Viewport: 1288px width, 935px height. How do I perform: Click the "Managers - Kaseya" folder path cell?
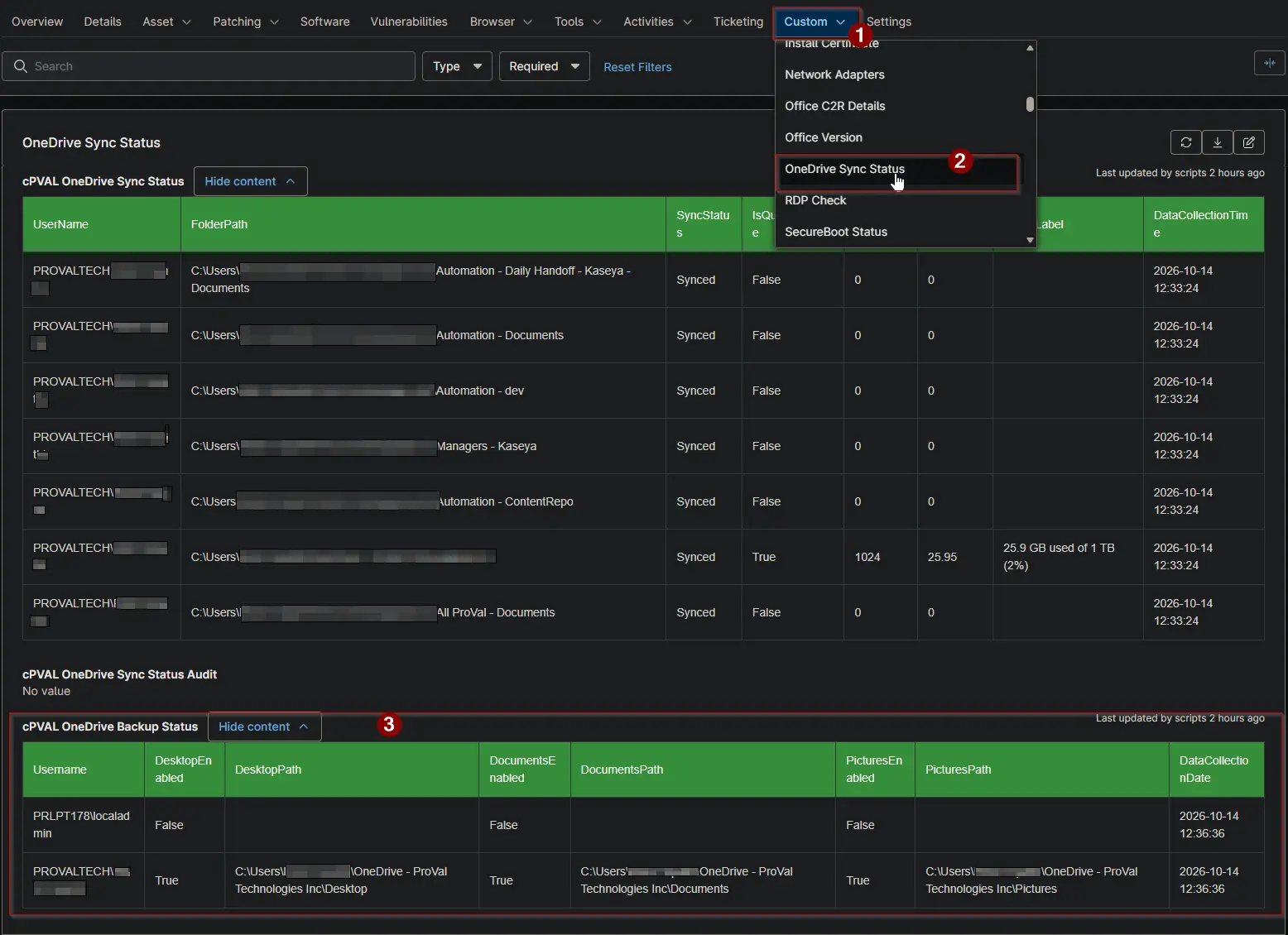(423, 446)
